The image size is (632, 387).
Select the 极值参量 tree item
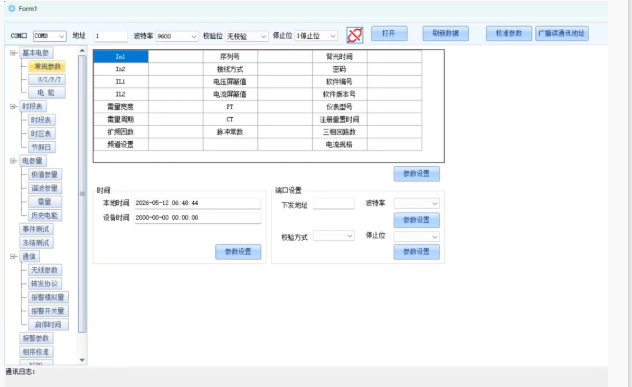coord(45,175)
